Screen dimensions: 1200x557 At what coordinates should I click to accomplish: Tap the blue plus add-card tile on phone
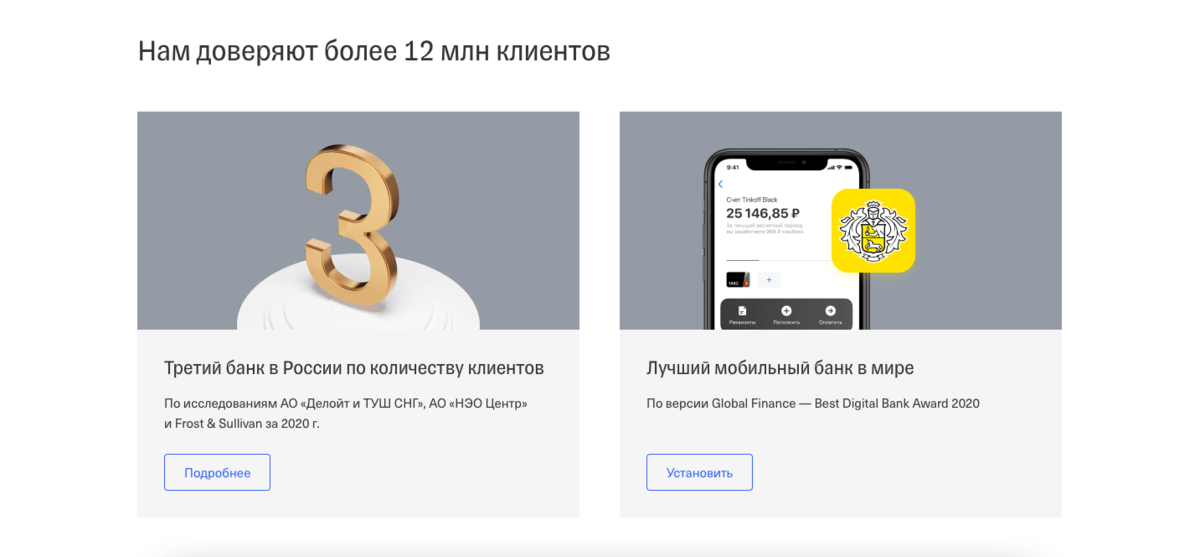(x=769, y=280)
